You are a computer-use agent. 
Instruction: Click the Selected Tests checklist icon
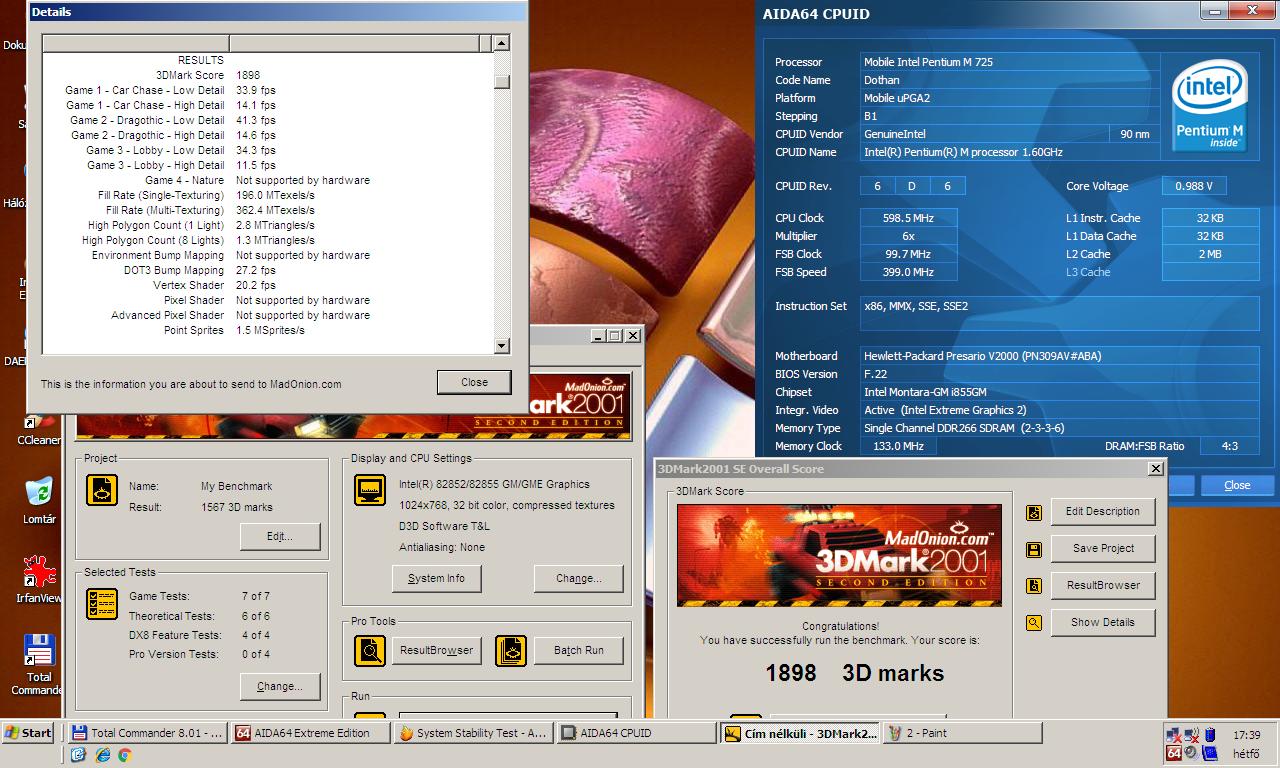(101, 604)
